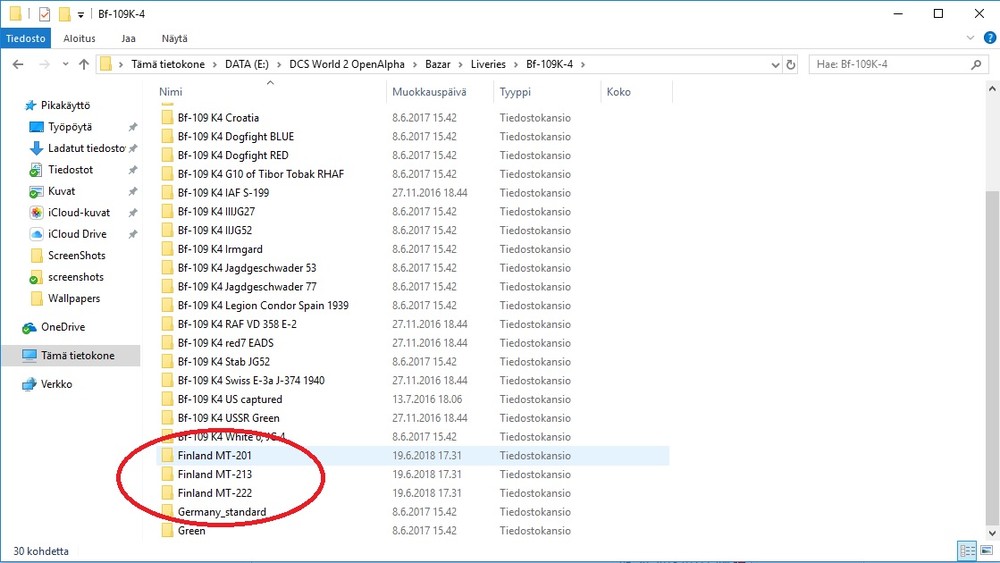Click the DCS World 2 OpenAlpha breadcrumb
Screen dimensions: 1000x563
click(347, 64)
